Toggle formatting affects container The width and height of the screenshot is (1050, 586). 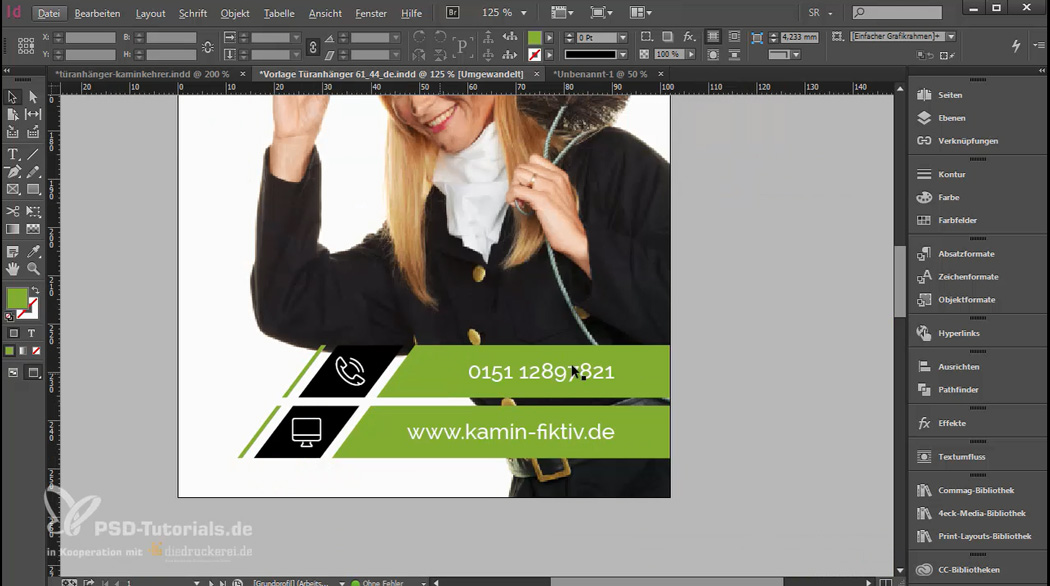(13, 333)
